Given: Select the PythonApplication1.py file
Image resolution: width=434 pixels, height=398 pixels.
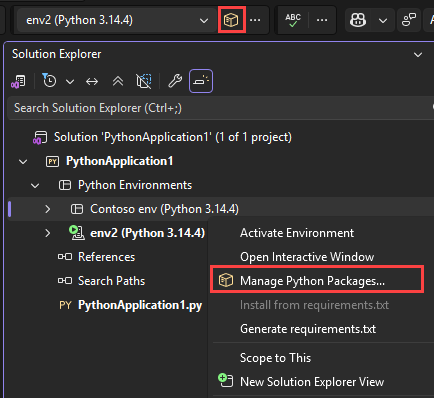Looking at the screenshot, I should pyautogui.click(x=140, y=305).
